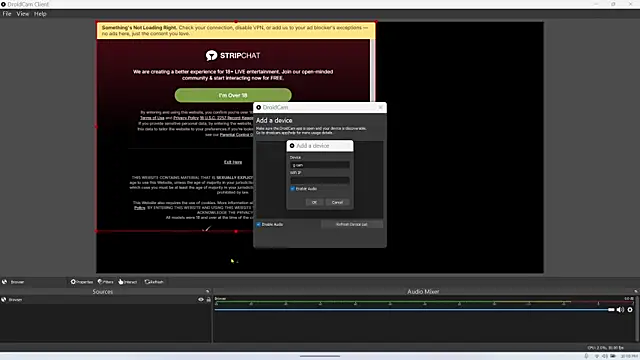Screen dimensions: 640x360
Task: Click Cancel in Add a device dialog
Action: click(x=337, y=202)
